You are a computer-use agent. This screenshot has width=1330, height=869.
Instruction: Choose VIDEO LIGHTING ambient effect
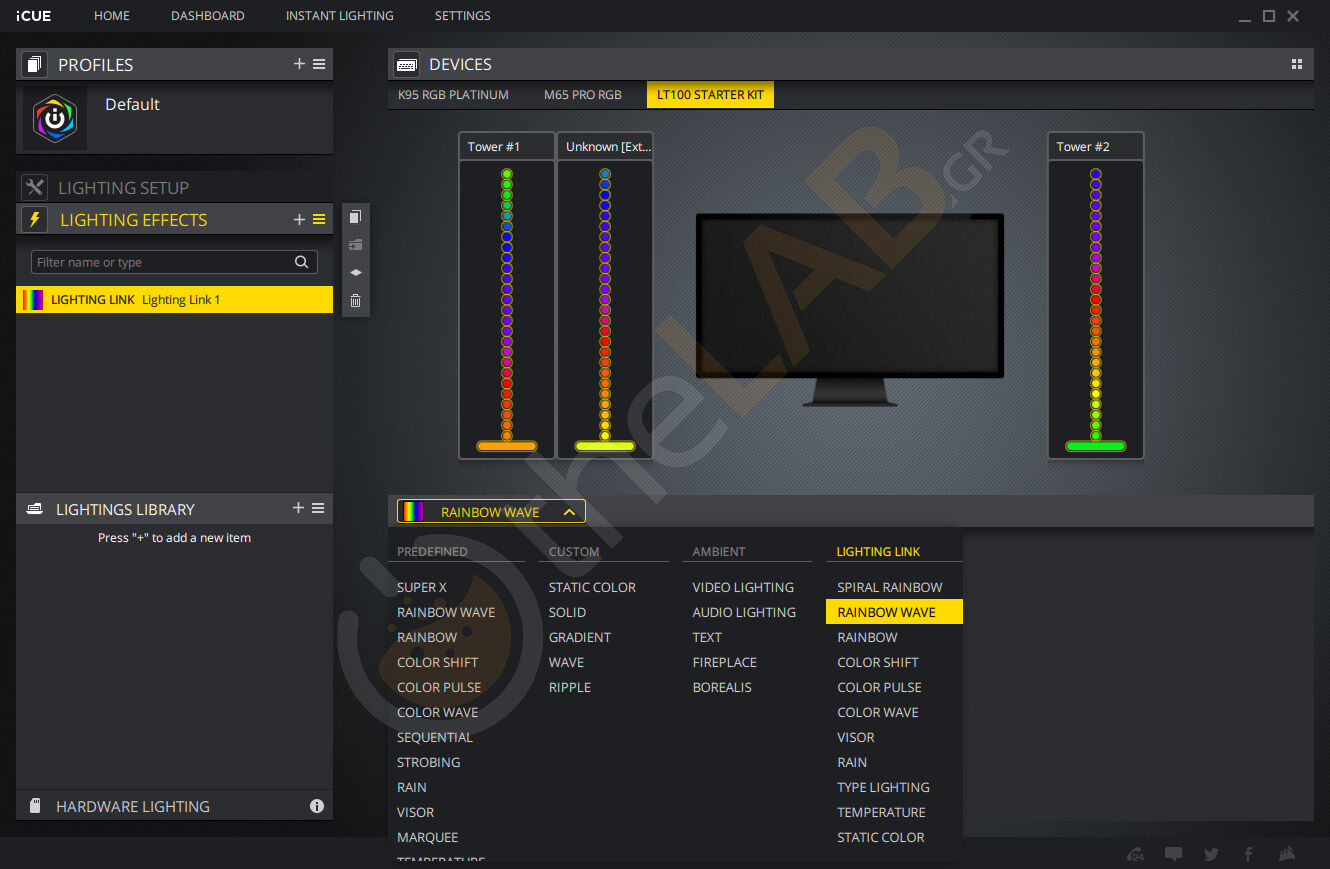click(x=743, y=587)
